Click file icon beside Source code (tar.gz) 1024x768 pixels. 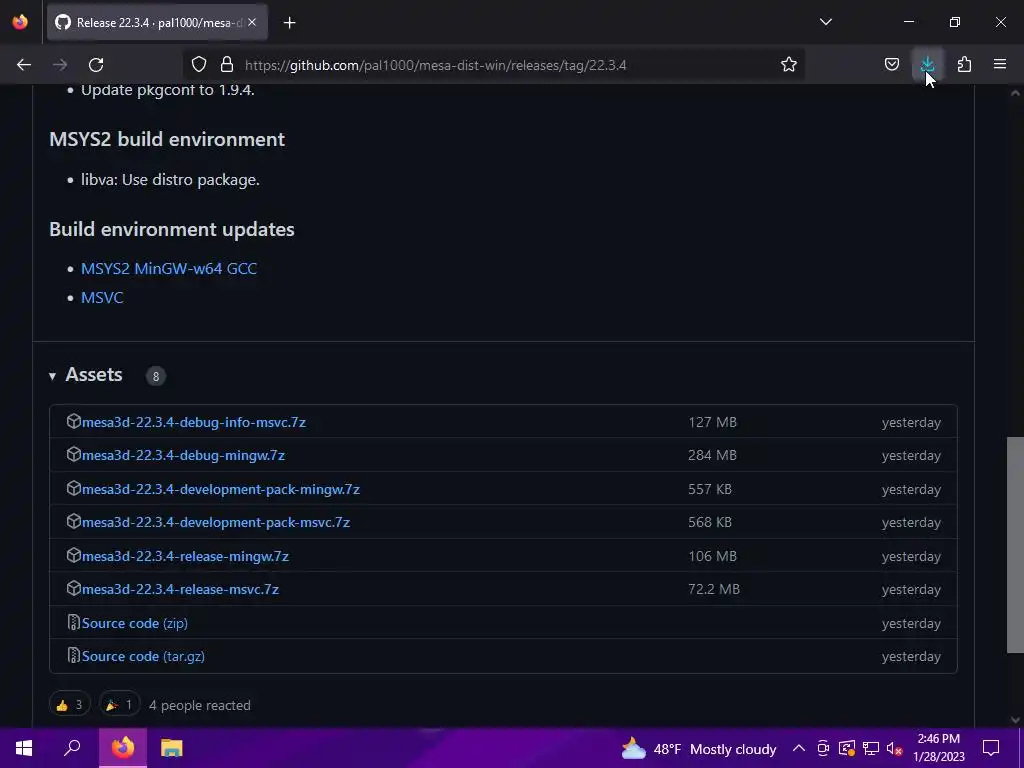73,656
